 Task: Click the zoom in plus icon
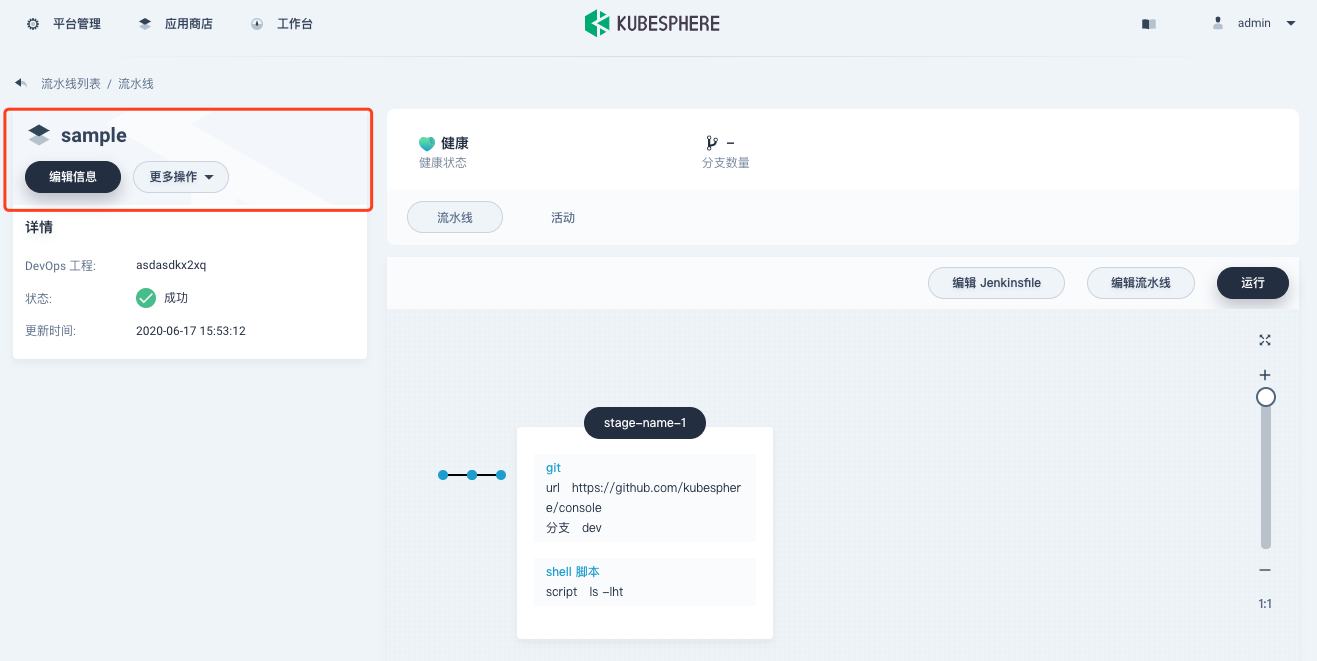pos(1265,375)
